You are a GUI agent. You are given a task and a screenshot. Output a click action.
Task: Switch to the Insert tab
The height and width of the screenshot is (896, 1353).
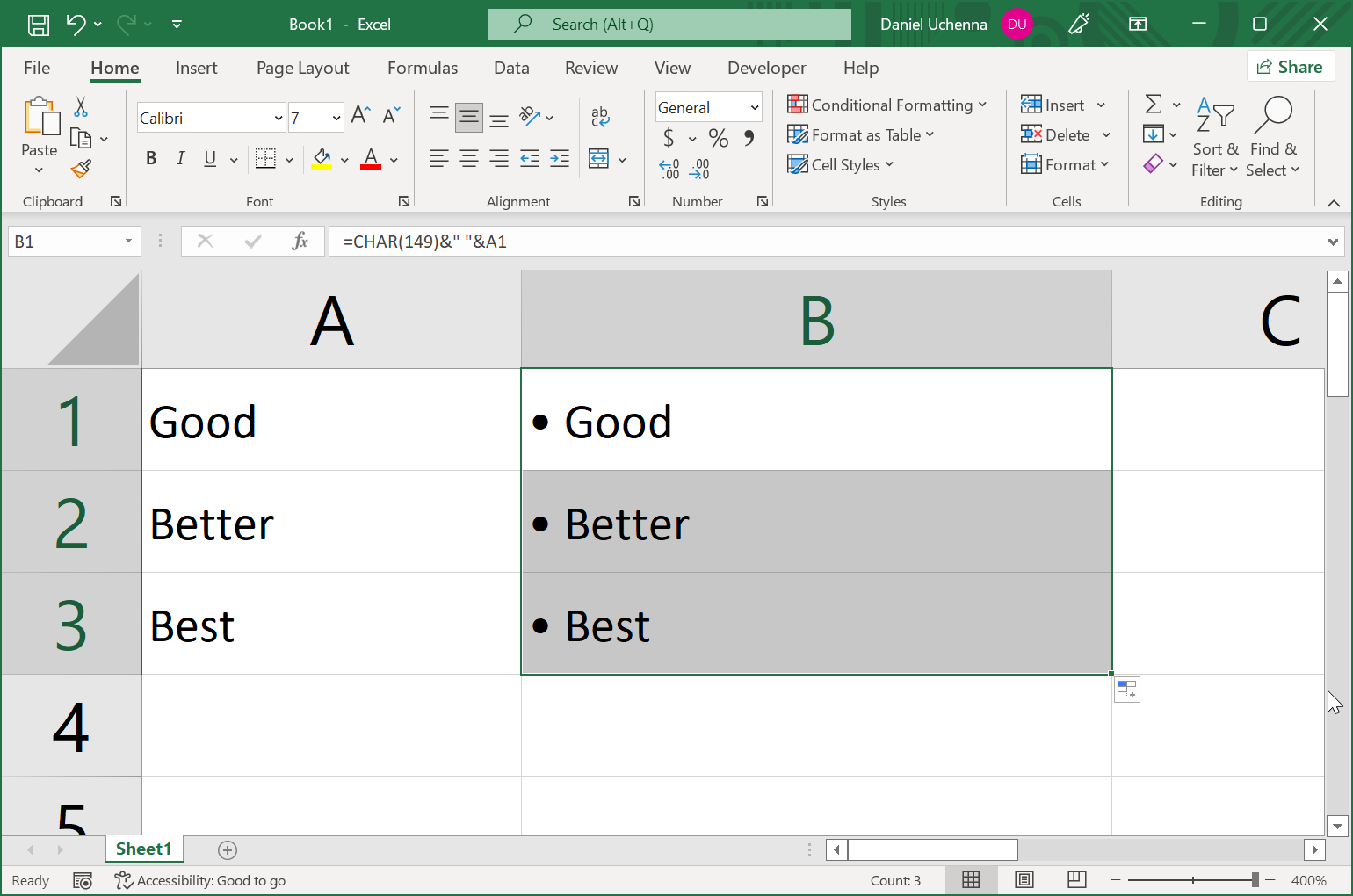point(196,68)
